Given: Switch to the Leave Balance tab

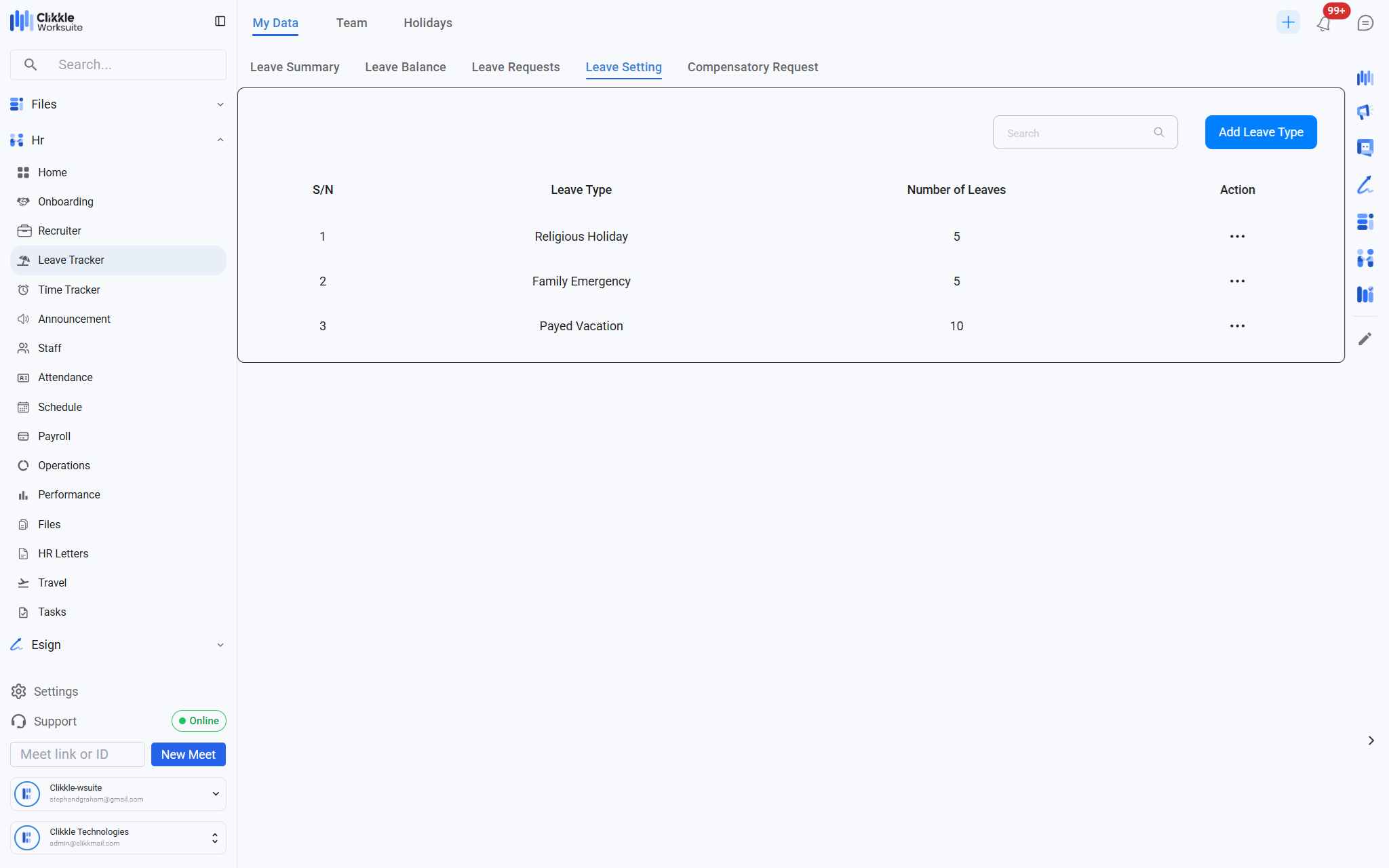Looking at the screenshot, I should click(405, 67).
